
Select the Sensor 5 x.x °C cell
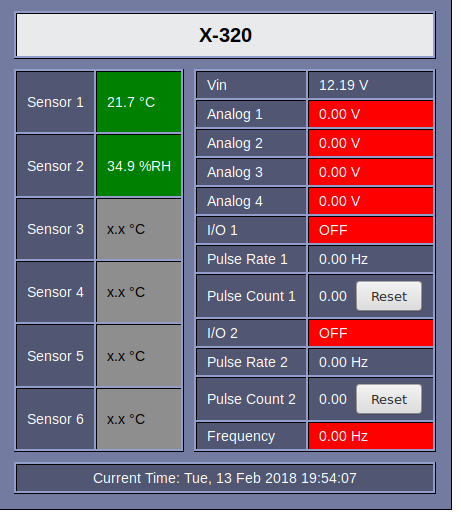[139, 356]
